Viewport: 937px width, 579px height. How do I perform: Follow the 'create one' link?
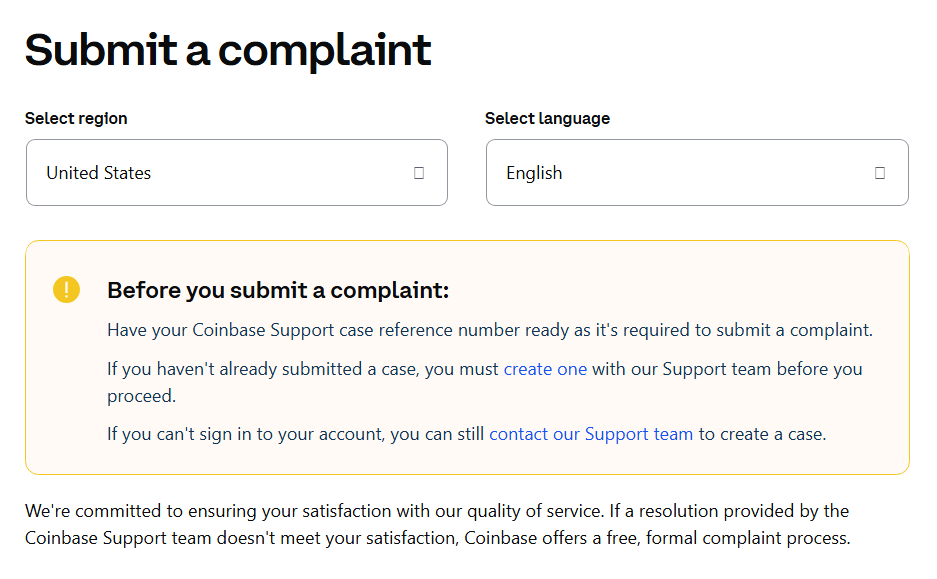545,369
